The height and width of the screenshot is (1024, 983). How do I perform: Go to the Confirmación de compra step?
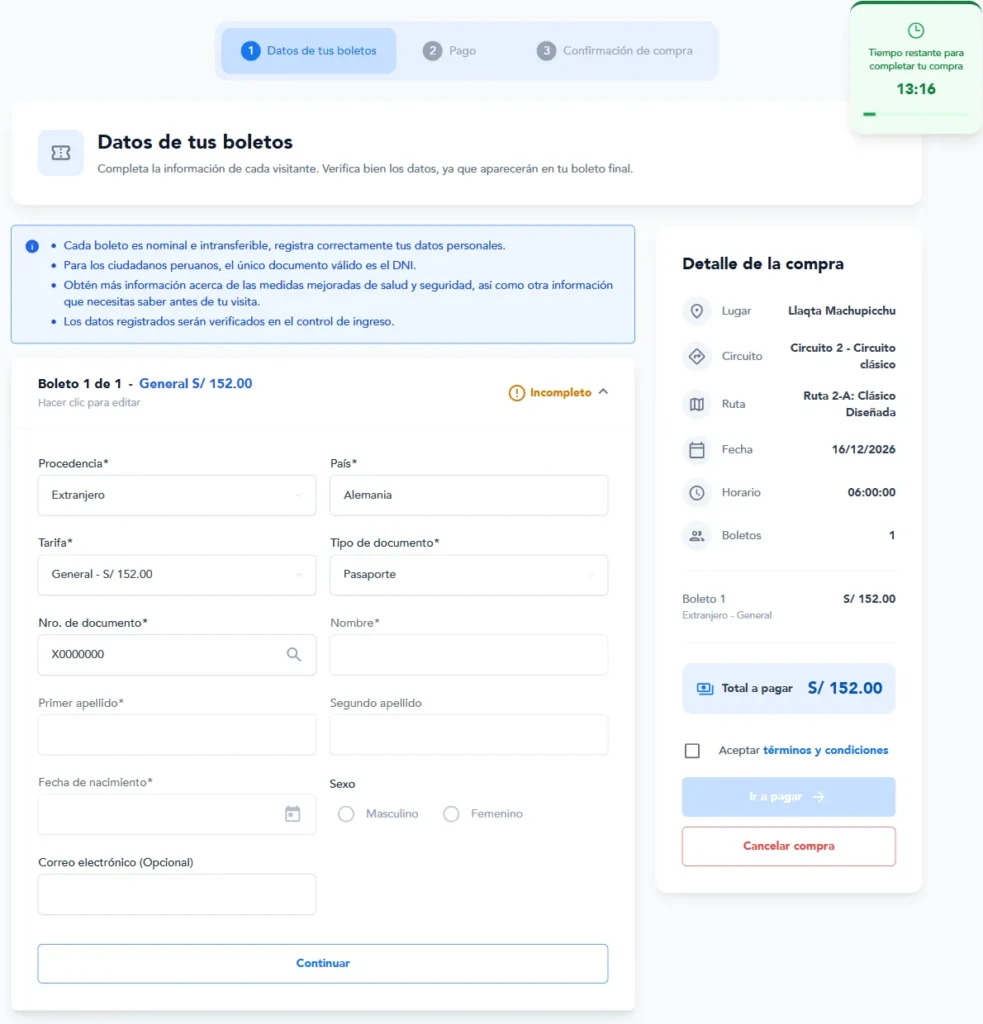pos(615,51)
